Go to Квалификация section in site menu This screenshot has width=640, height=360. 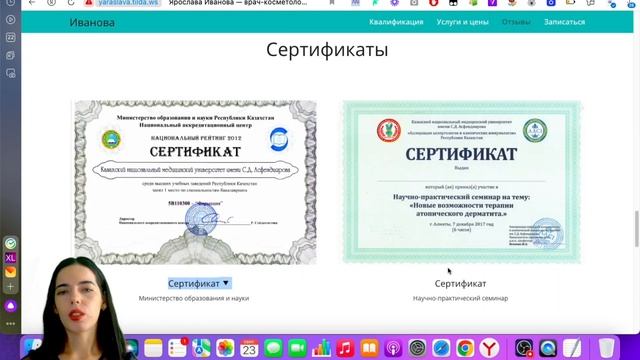(396, 22)
